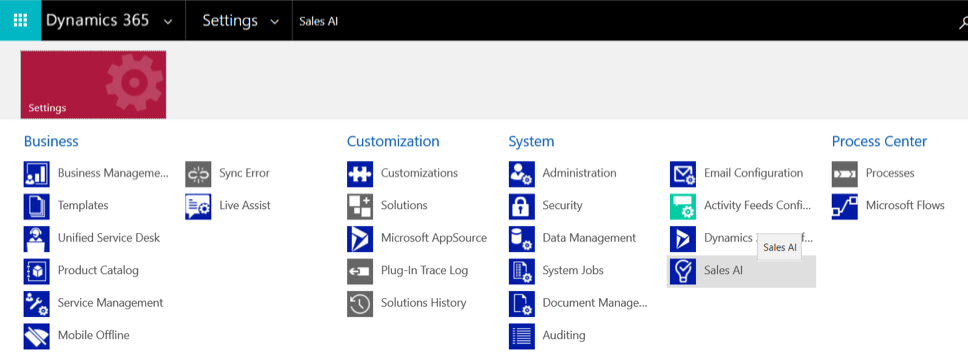Click the Sales AI lightbulb icon
The height and width of the screenshot is (360, 968).
683,271
